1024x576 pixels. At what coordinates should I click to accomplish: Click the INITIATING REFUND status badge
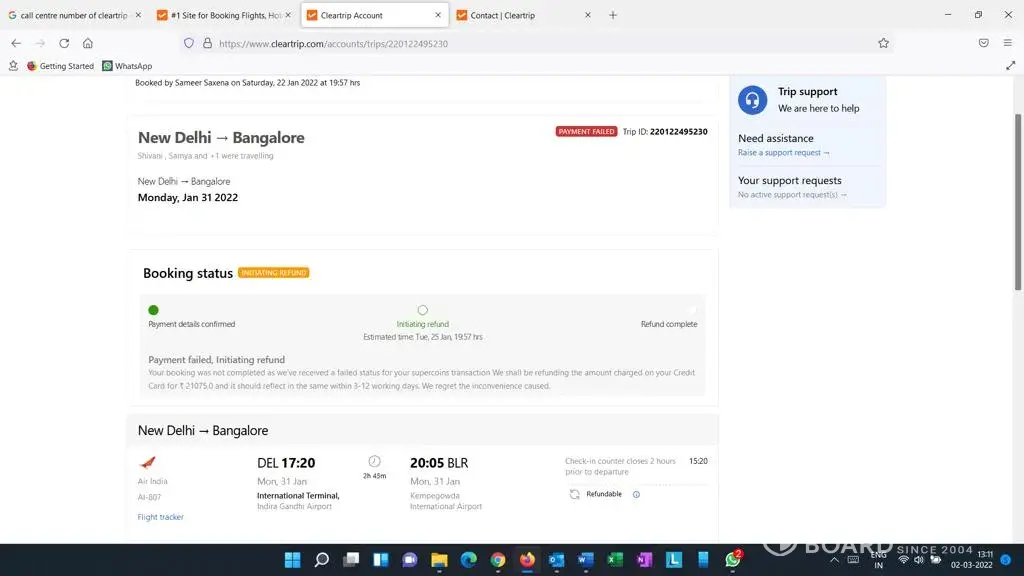point(274,272)
